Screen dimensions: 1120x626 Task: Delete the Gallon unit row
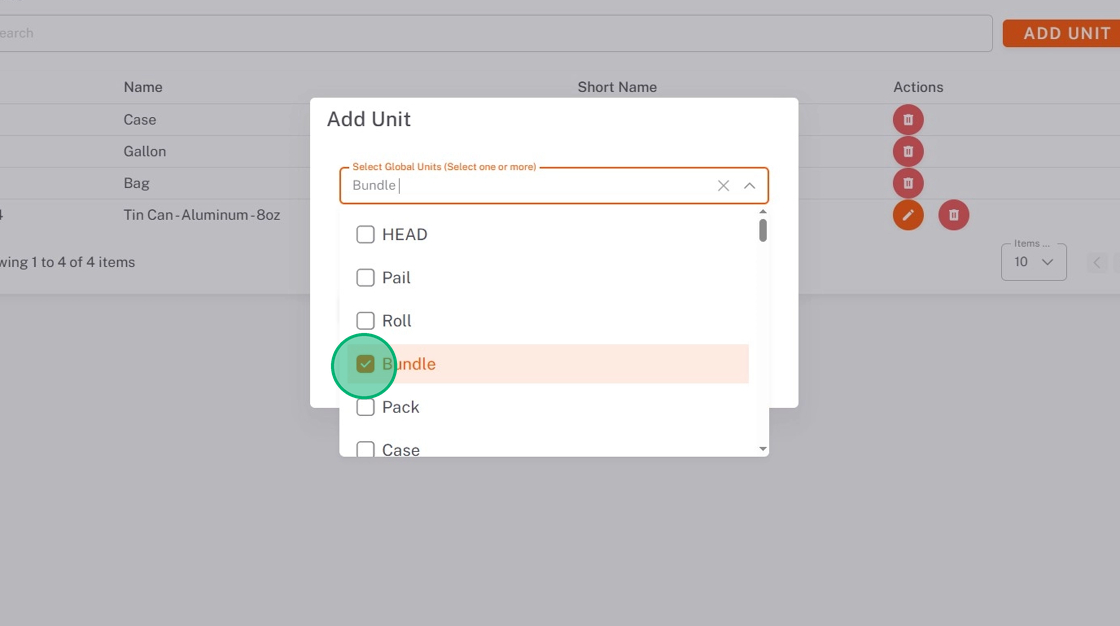click(908, 152)
